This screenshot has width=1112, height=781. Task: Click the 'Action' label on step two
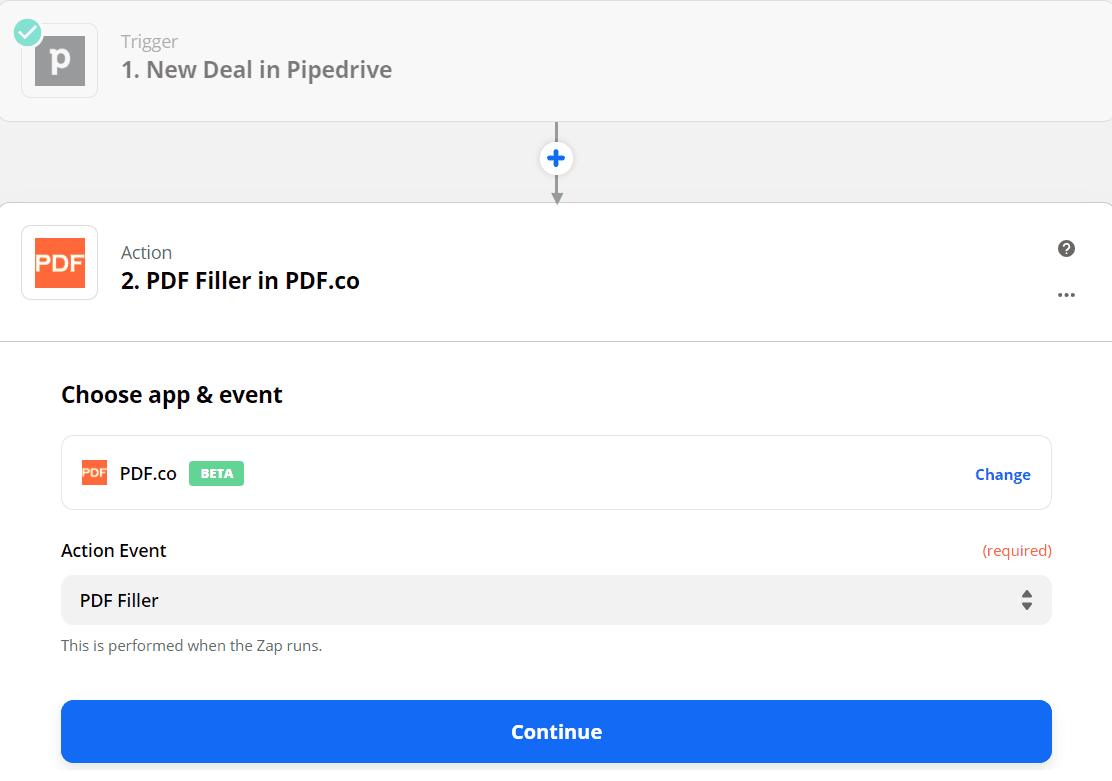(146, 252)
